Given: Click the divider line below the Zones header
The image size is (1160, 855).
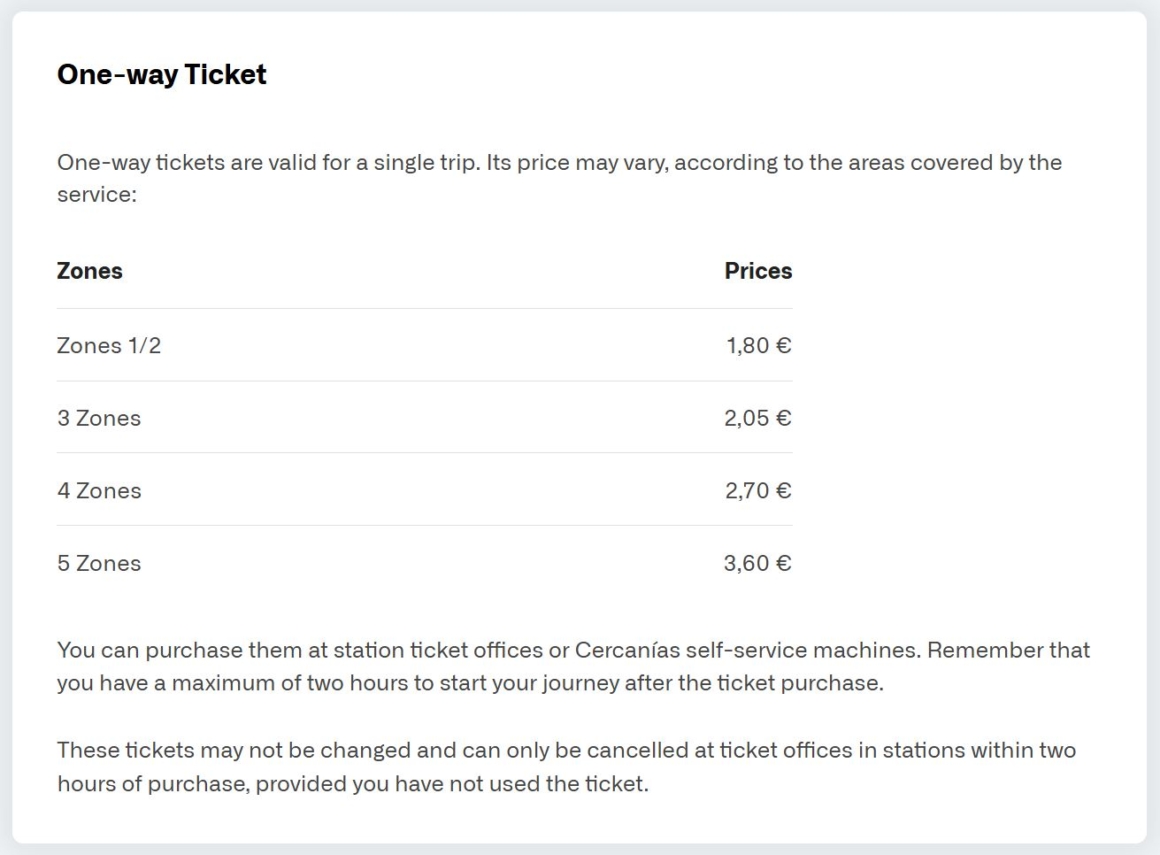Looking at the screenshot, I should (424, 309).
